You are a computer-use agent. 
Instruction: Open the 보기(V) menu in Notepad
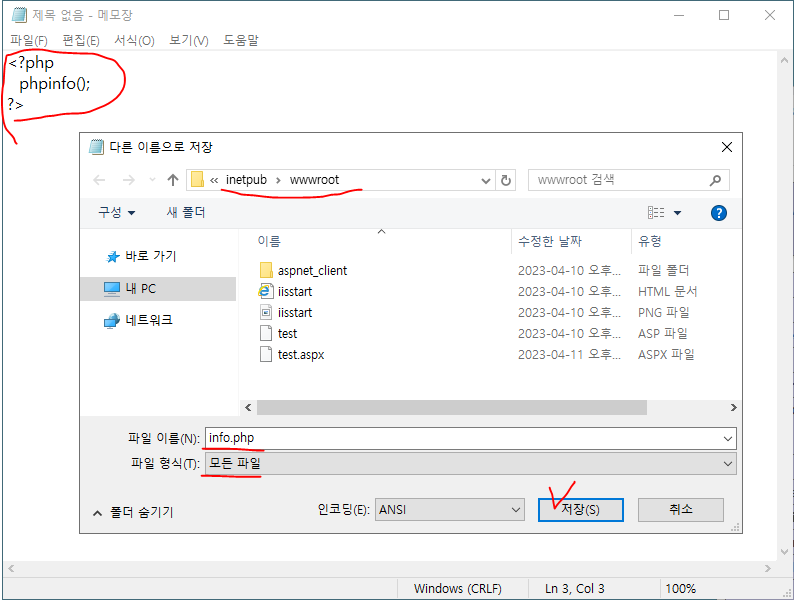click(x=188, y=41)
